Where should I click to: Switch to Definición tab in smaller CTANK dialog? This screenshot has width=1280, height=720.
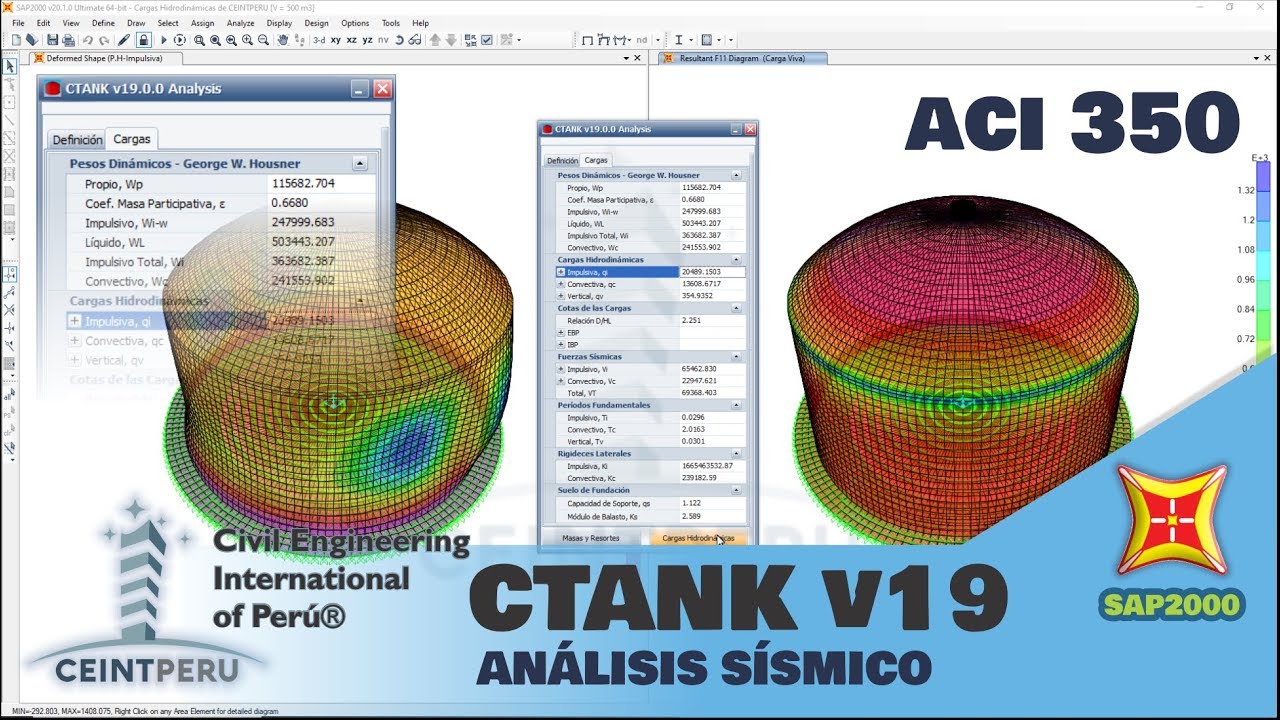coord(562,160)
